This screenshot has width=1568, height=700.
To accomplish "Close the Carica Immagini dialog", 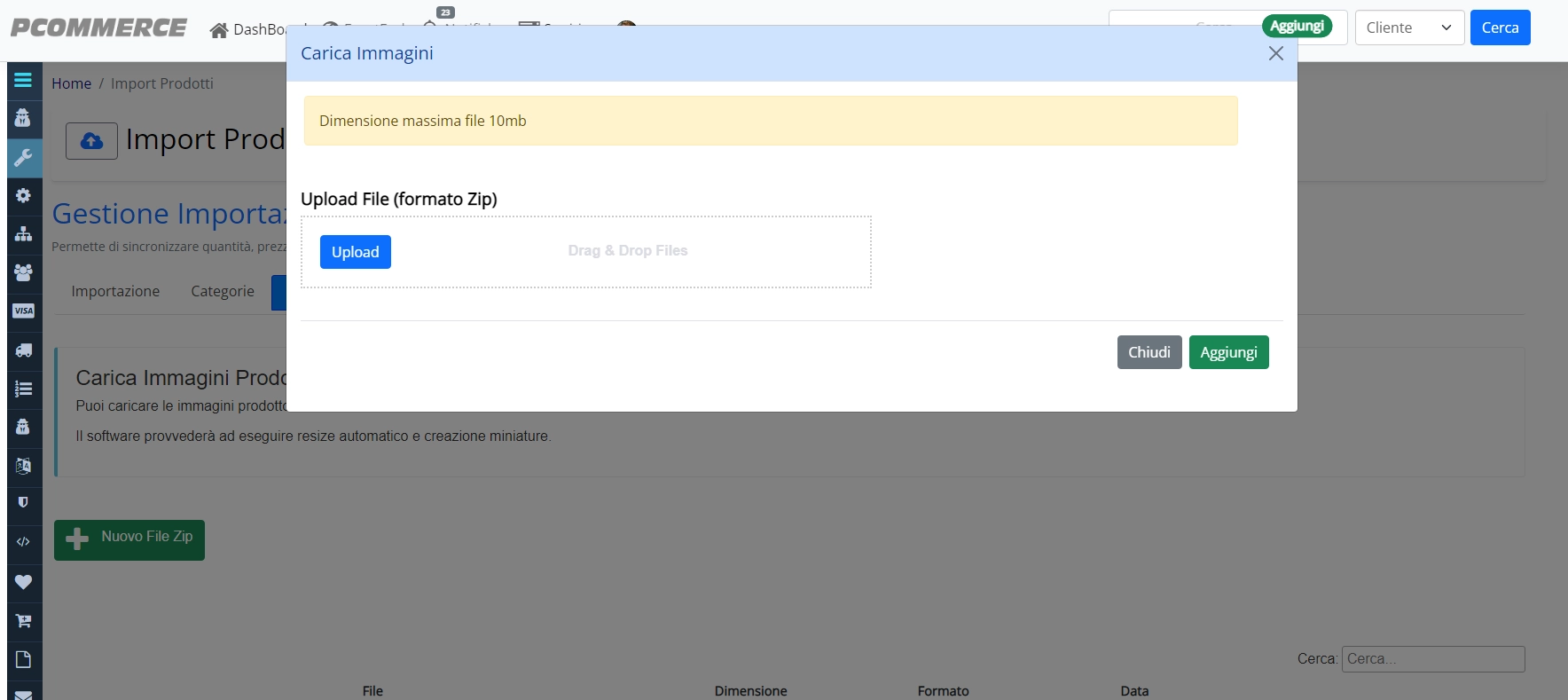I will [1275, 53].
